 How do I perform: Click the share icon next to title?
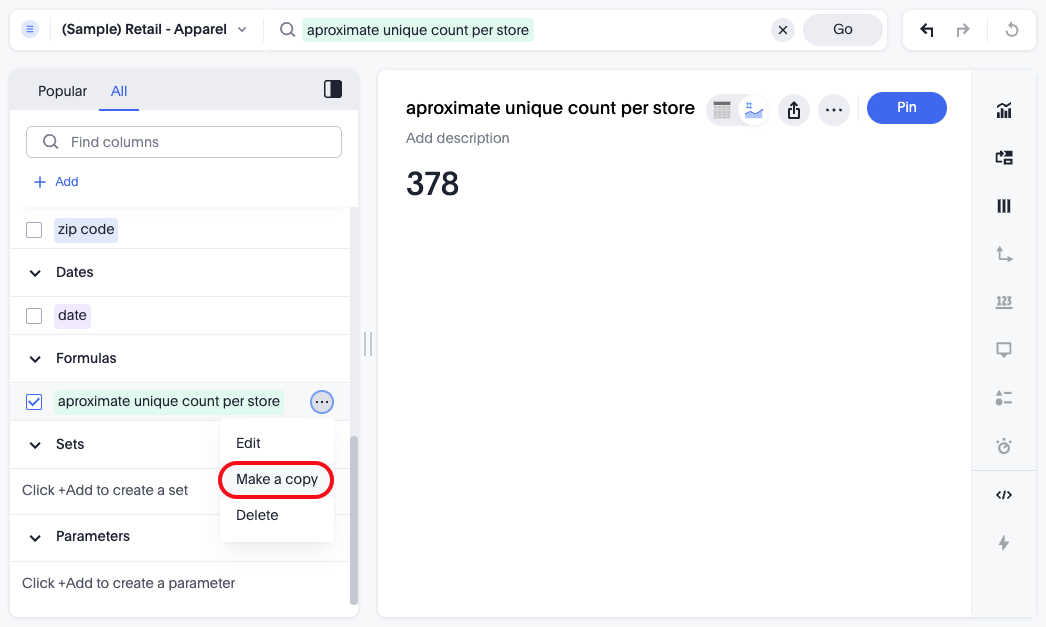coord(794,110)
